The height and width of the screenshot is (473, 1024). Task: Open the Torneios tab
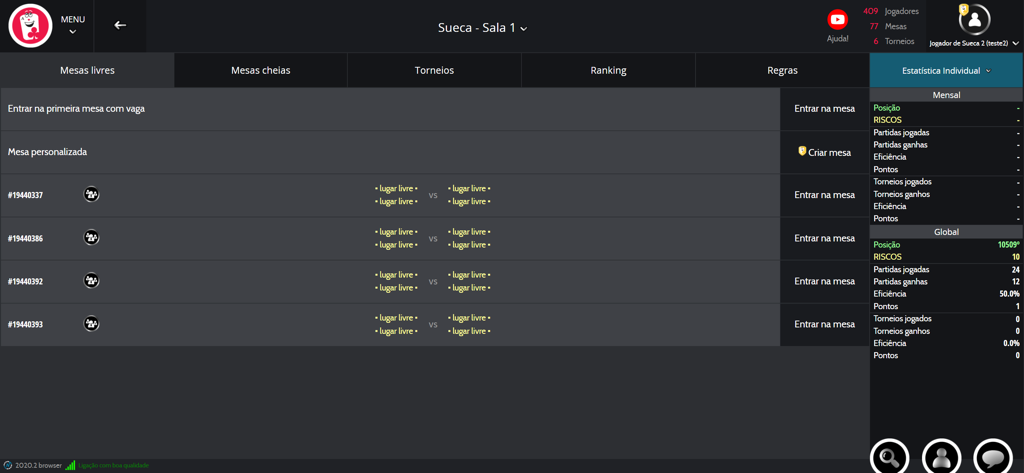(434, 71)
